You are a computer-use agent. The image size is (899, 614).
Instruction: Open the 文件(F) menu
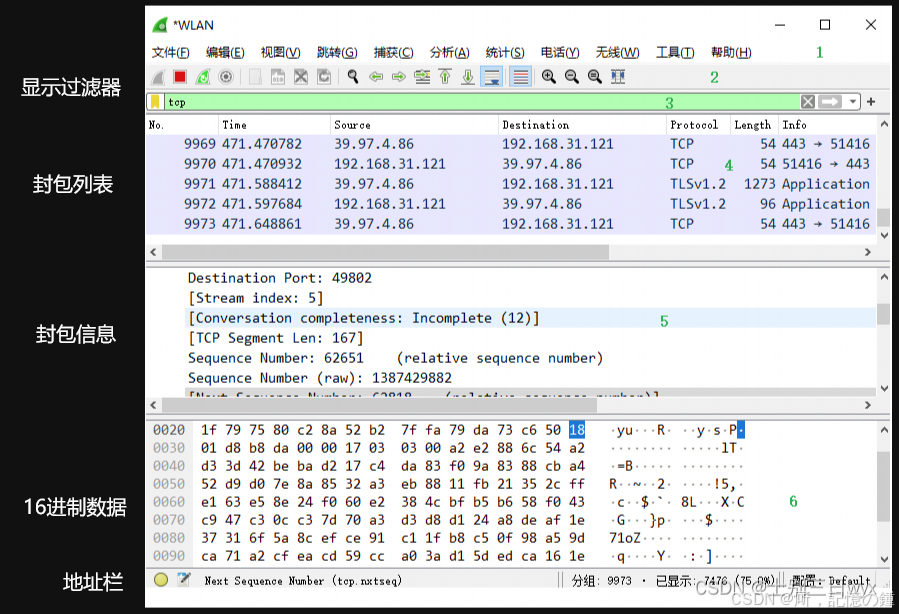pyautogui.click(x=170, y=53)
